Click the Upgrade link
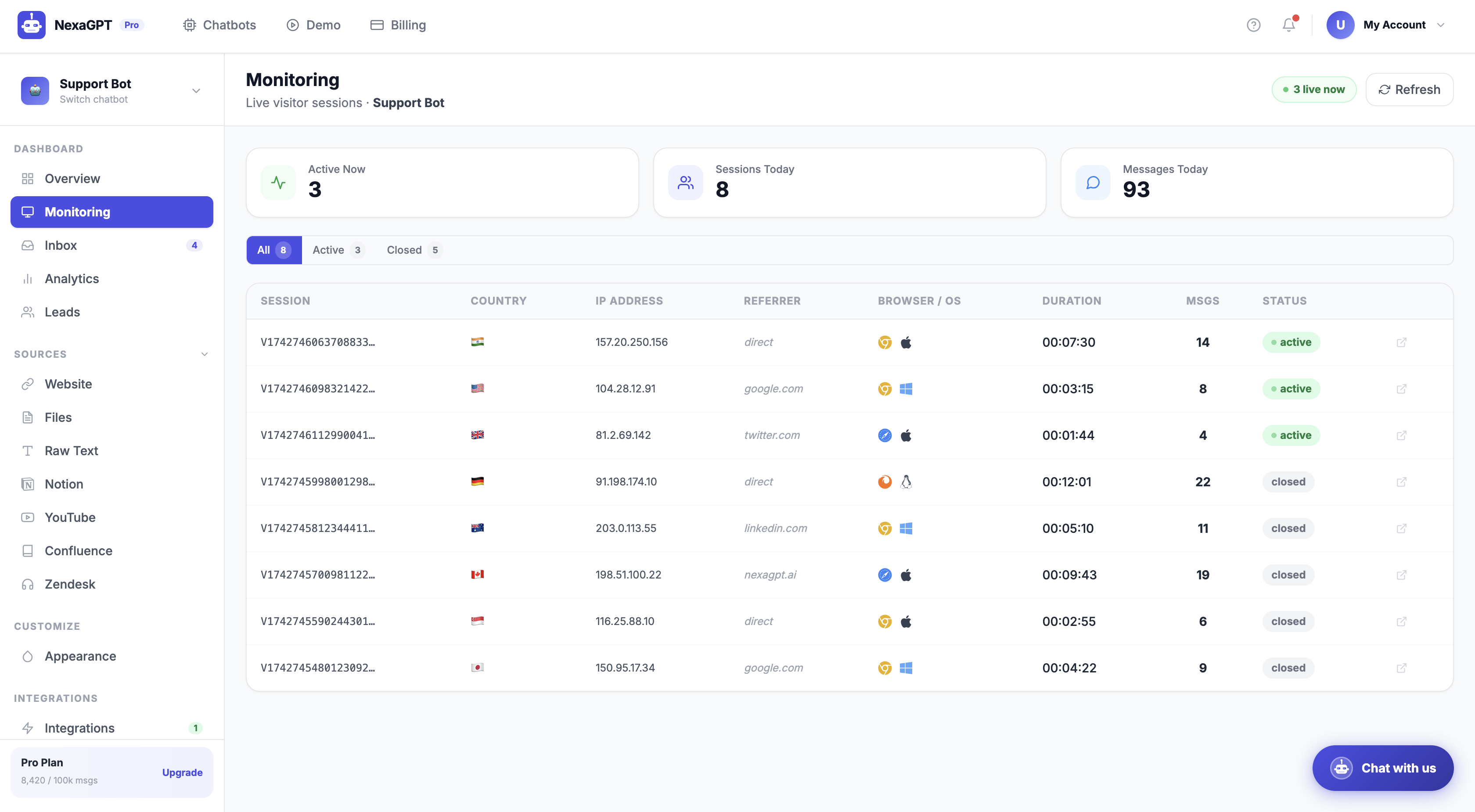Screen dimensions: 1475x812 (x=182, y=772)
